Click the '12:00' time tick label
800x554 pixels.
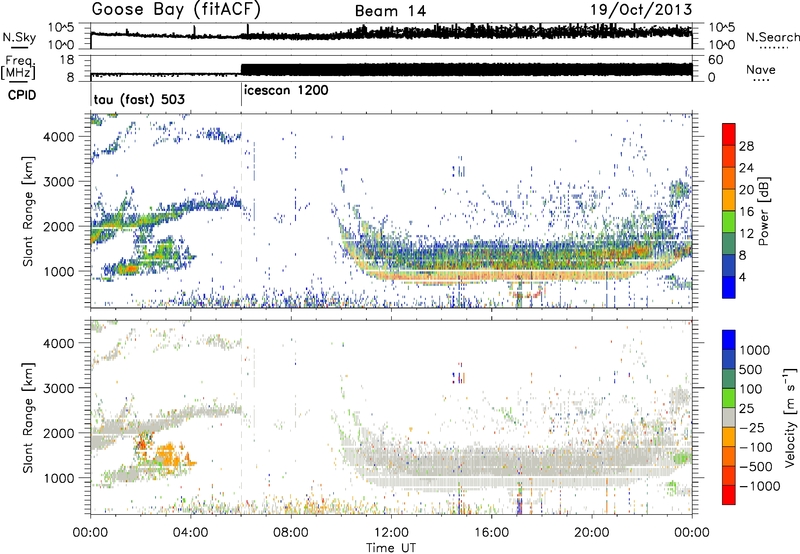coord(391,533)
